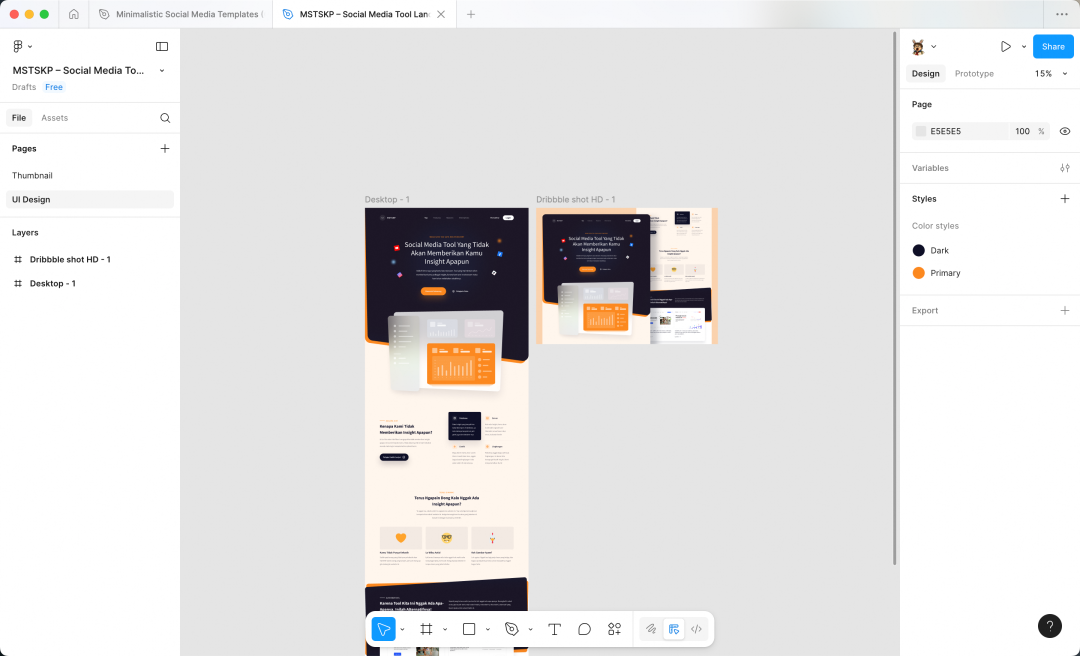This screenshot has height=656, width=1080.
Task: Expand Move tool options arrow
Action: pyautogui.click(x=402, y=628)
